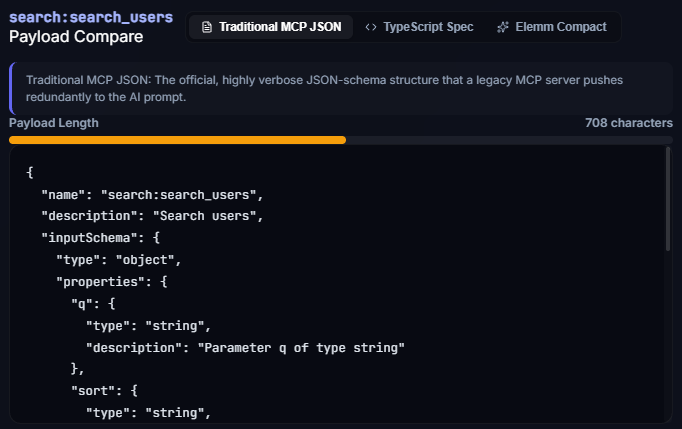Click the orange payload length progress bar
The image size is (682, 429).
tap(177, 140)
